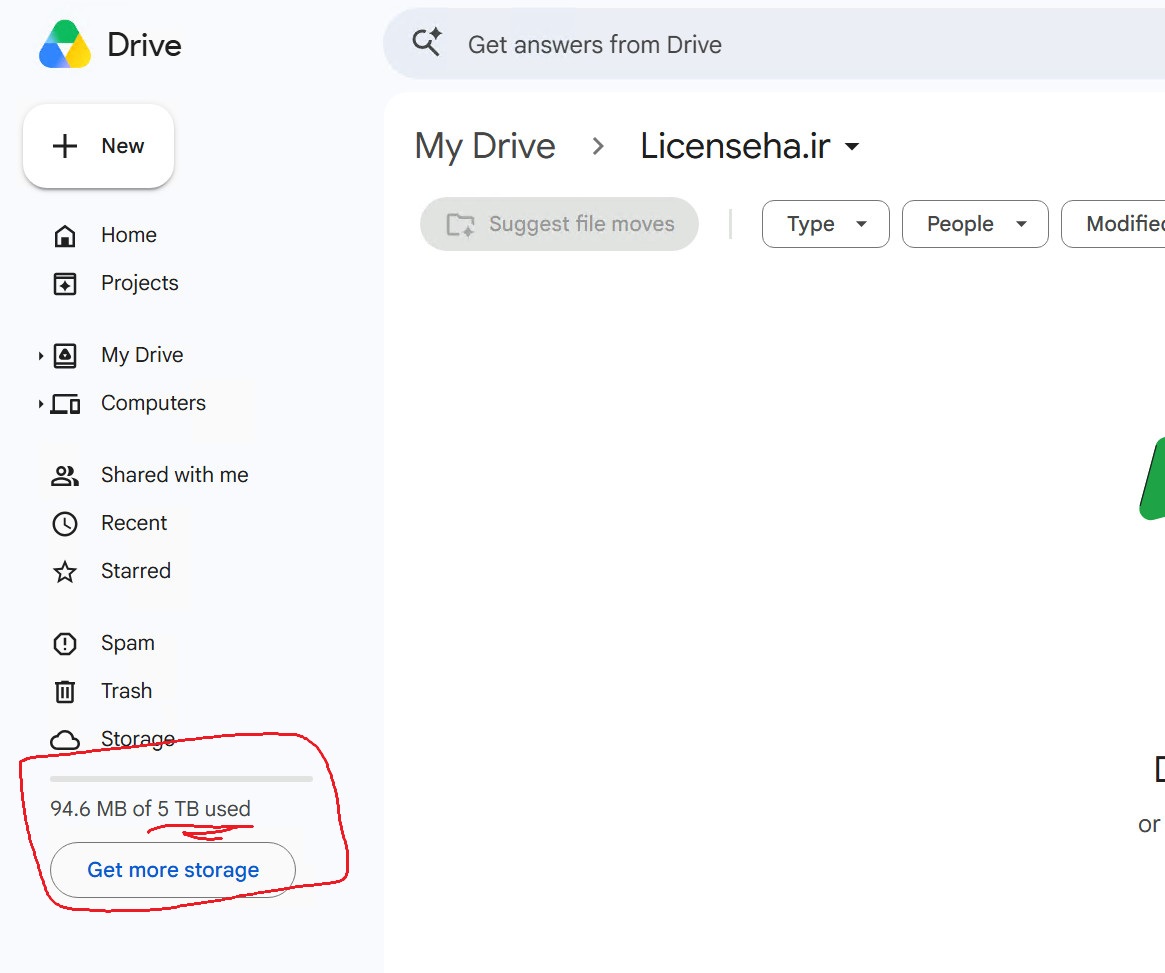Select Computers in the sidebar
Viewport: 1165px width, 973px height.
(x=153, y=403)
